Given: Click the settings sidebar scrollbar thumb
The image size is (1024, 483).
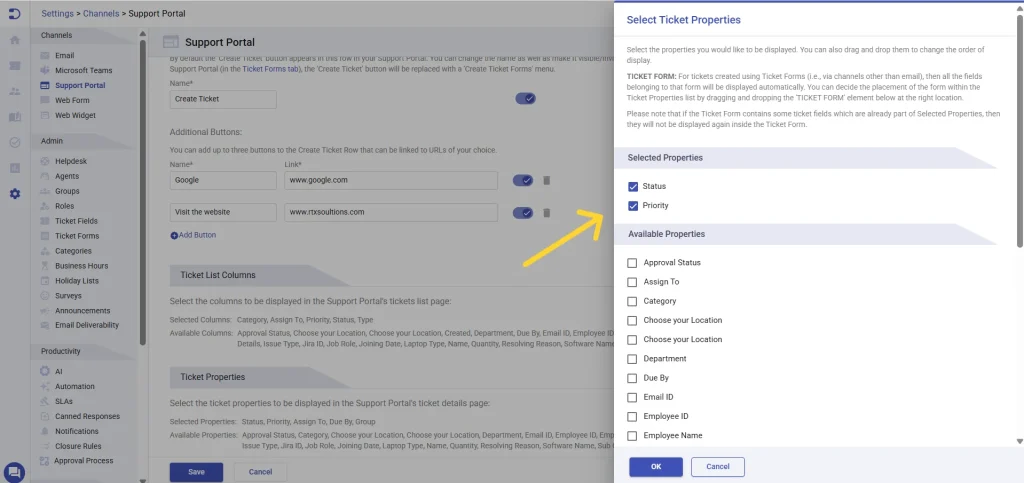Looking at the screenshot, I should click(x=143, y=193).
